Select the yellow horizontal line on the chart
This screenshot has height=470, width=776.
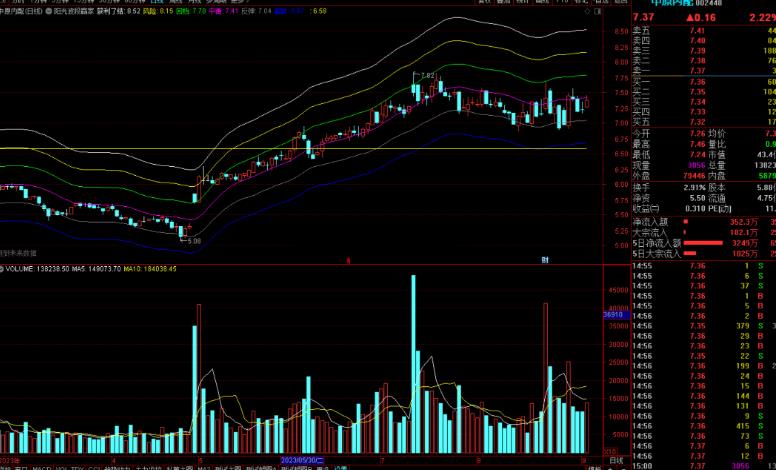click(x=293, y=148)
